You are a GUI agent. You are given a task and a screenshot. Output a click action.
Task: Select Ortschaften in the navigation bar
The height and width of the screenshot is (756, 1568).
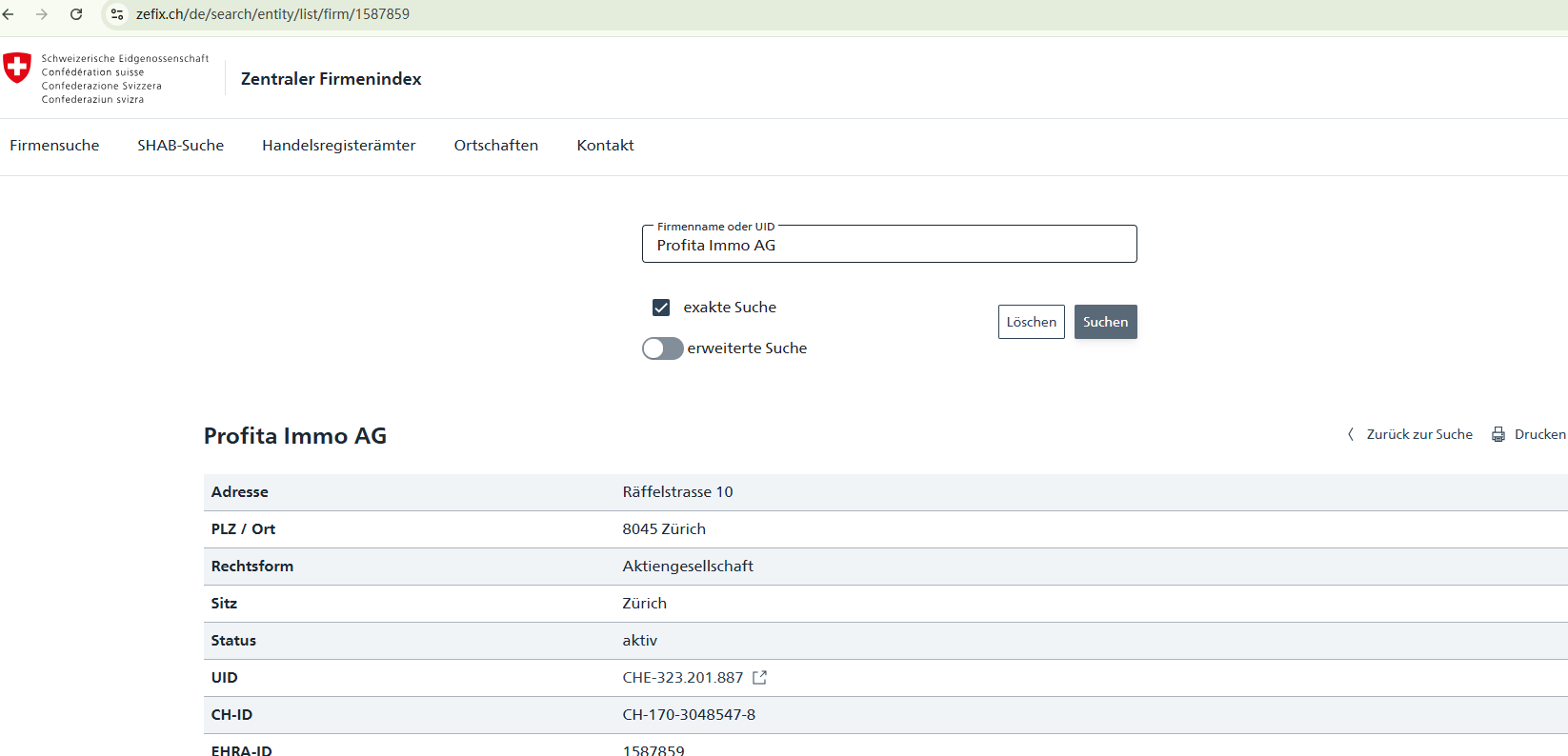pyautogui.click(x=495, y=146)
